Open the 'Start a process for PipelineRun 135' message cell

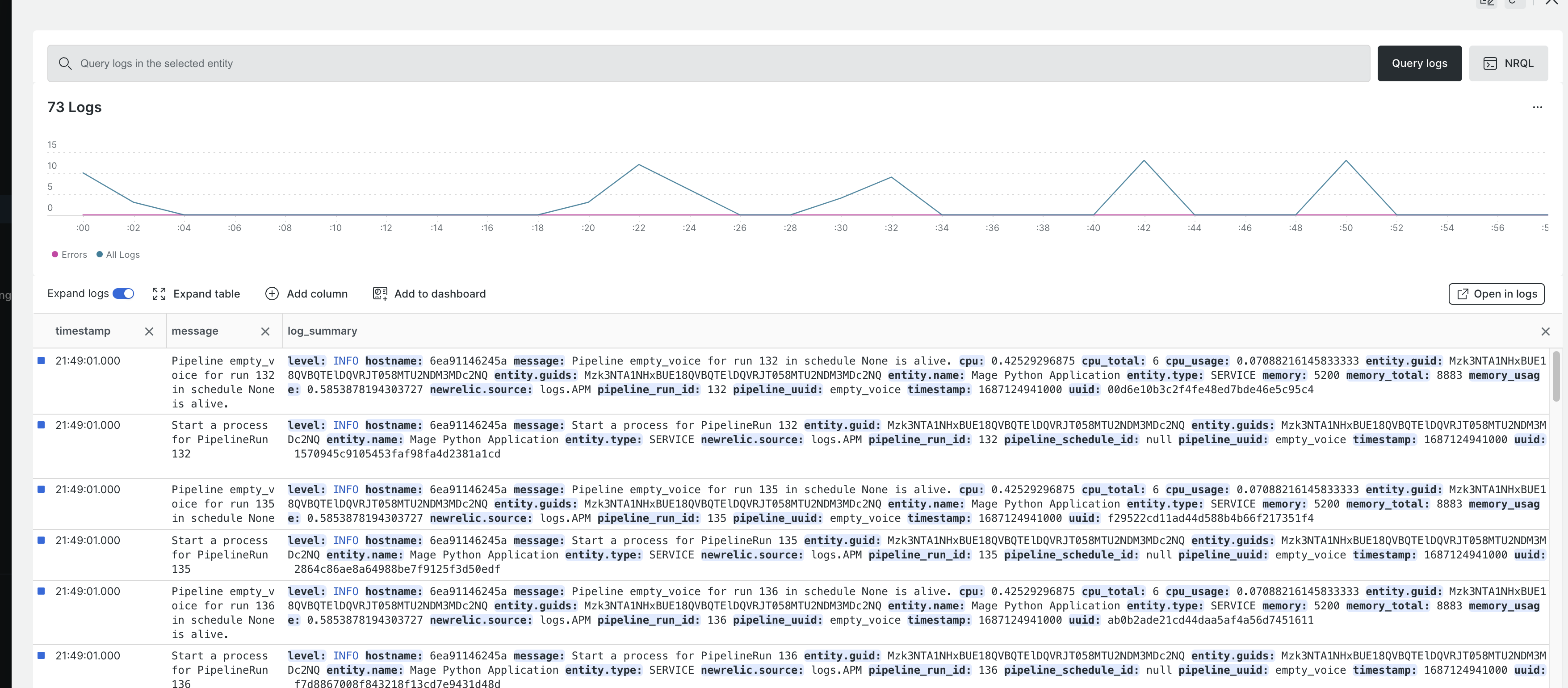coord(220,555)
